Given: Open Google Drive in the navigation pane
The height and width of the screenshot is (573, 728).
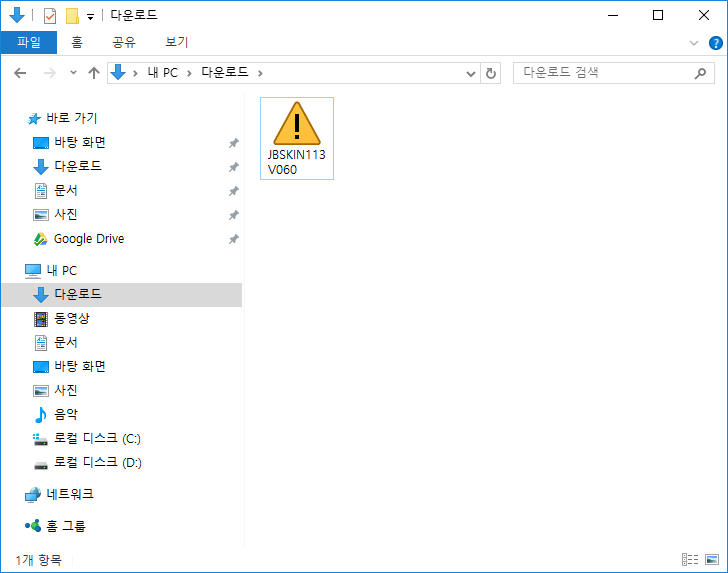Looking at the screenshot, I should (x=89, y=239).
